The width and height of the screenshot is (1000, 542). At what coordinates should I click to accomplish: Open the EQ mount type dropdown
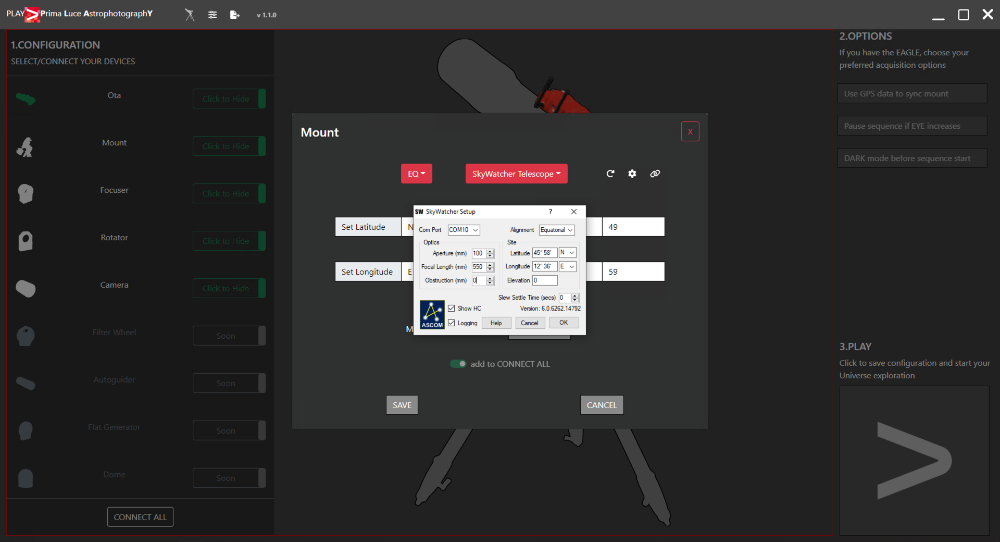pos(416,174)
